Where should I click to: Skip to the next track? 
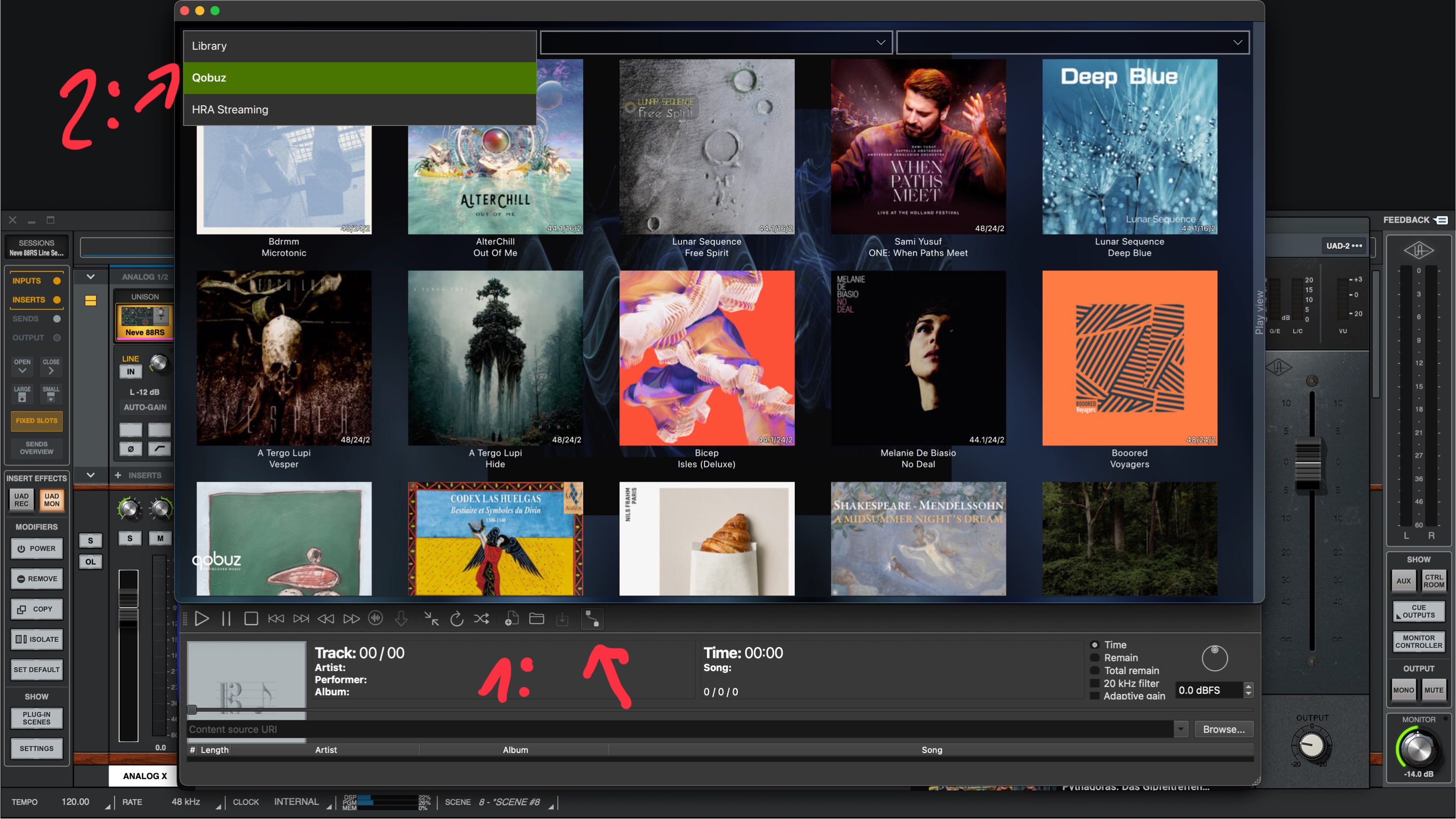301,619
